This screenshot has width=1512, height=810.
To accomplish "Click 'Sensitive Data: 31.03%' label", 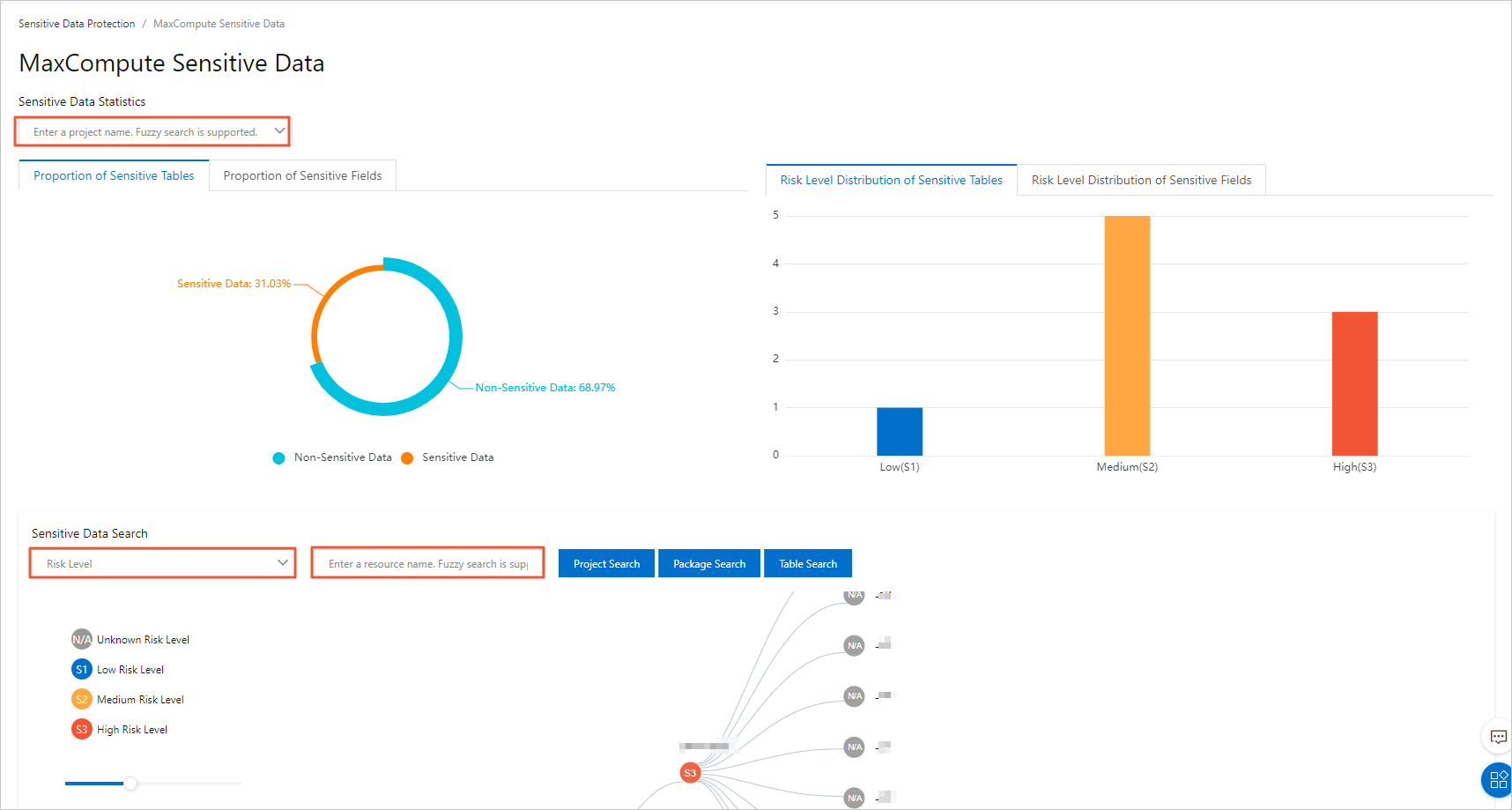I will pyautogui.click(x=233, y=284).
